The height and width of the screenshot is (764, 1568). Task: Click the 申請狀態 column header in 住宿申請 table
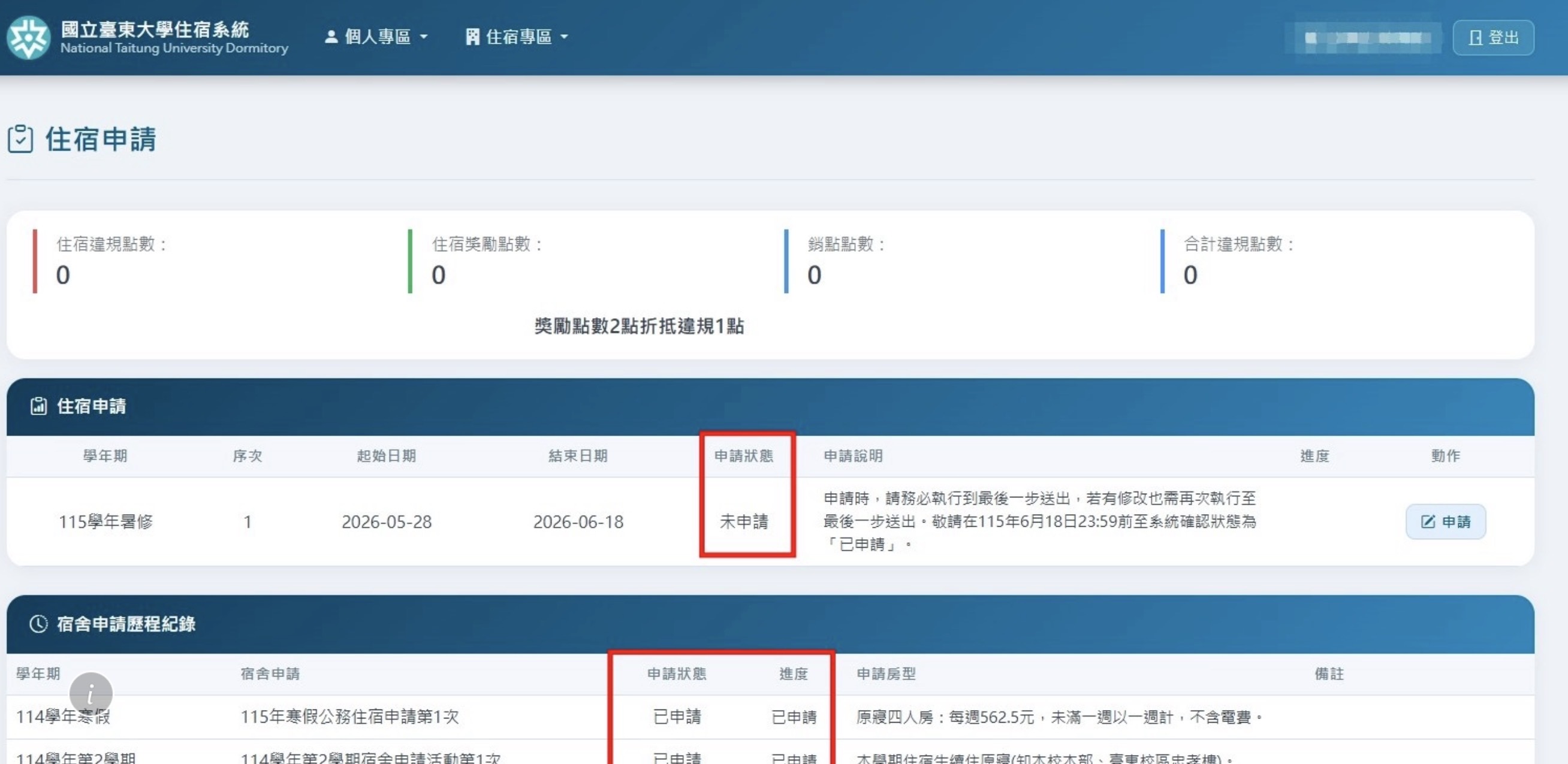coord(743,455)
